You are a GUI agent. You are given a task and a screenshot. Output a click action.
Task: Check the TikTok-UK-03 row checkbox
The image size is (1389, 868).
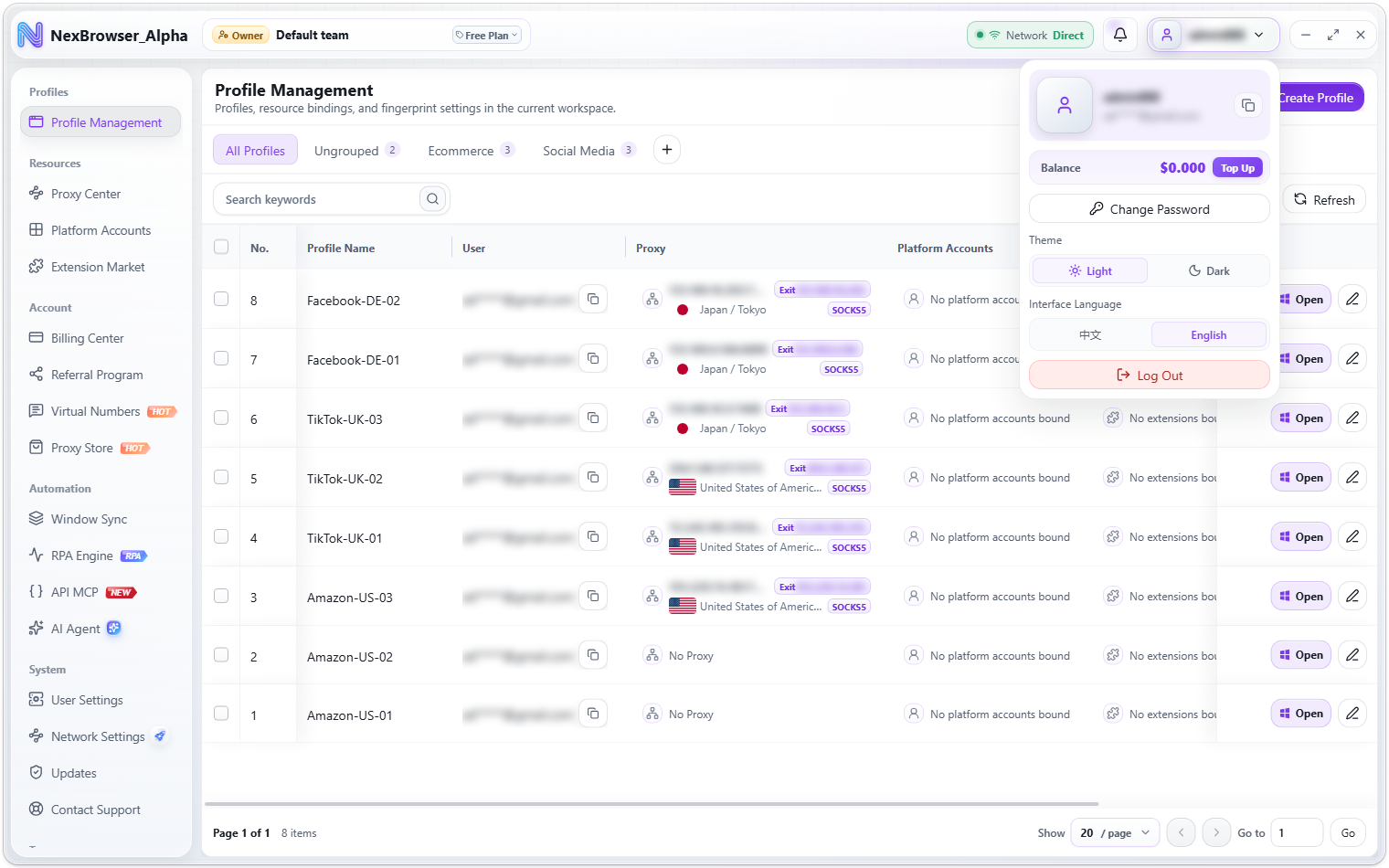tap(221, 418)
